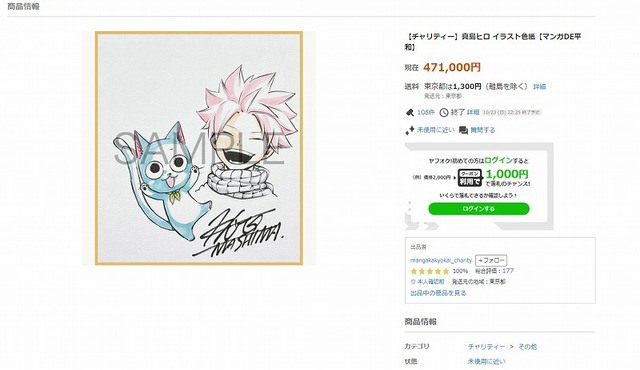Click the 本人確認済 verification icon
640x370 pixels.
click(x=413, y=281)
